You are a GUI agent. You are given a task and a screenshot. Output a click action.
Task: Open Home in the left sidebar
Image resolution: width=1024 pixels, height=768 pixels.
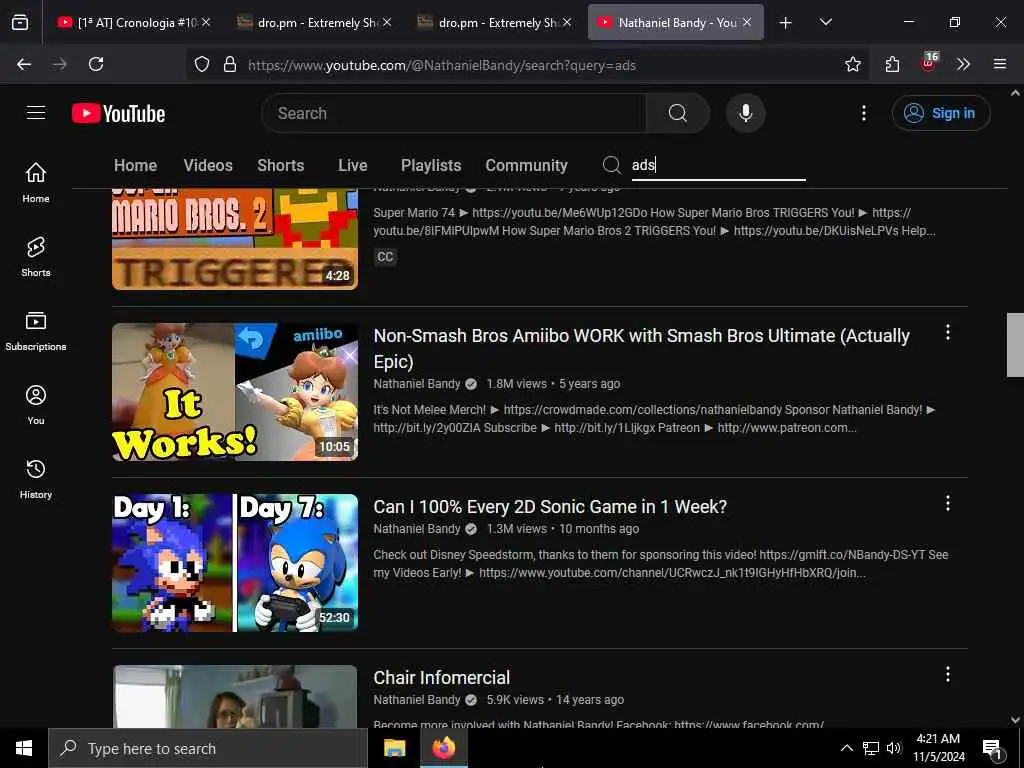(36, 182)
